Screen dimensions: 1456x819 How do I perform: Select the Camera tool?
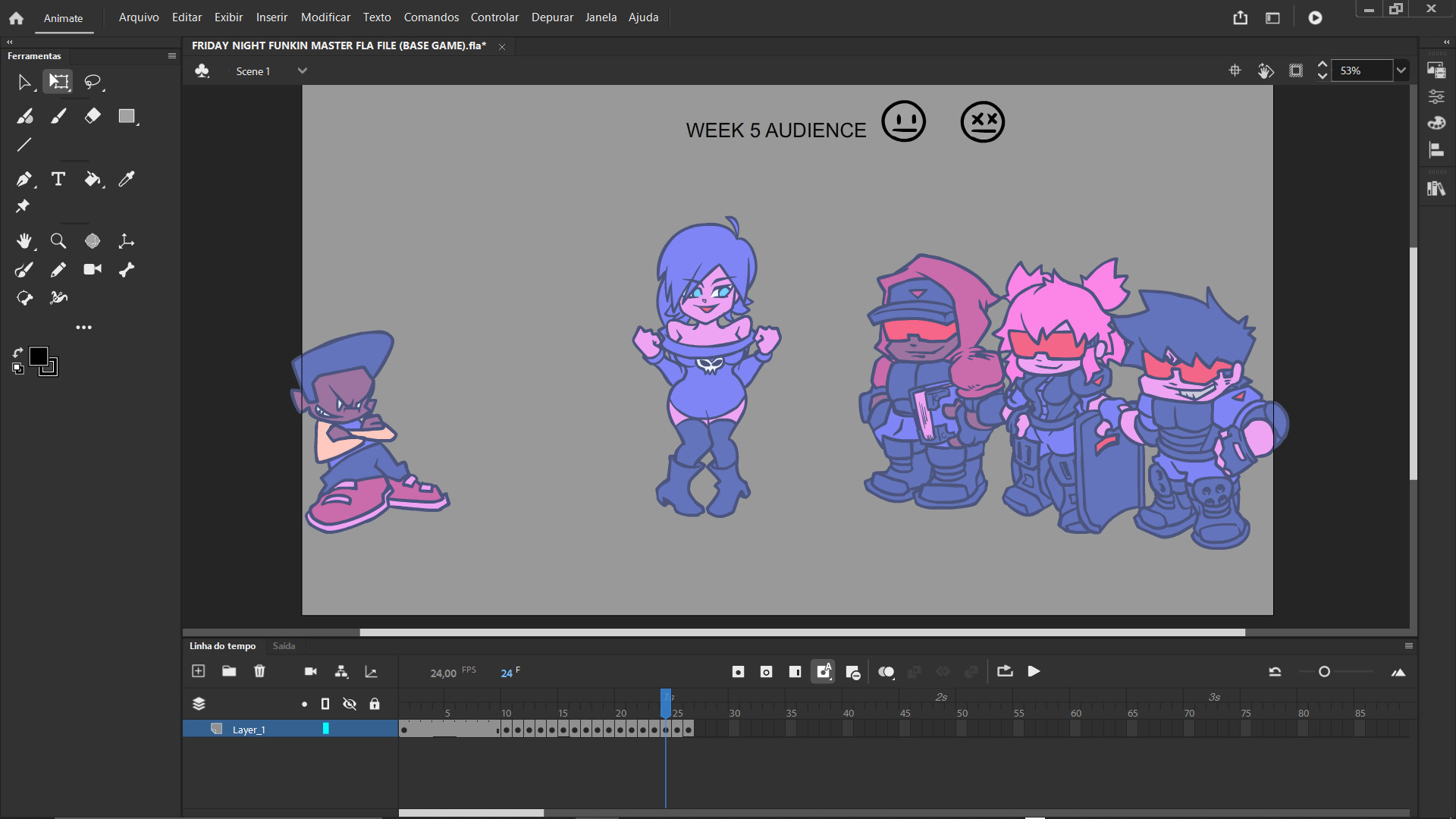click(93, 269)
